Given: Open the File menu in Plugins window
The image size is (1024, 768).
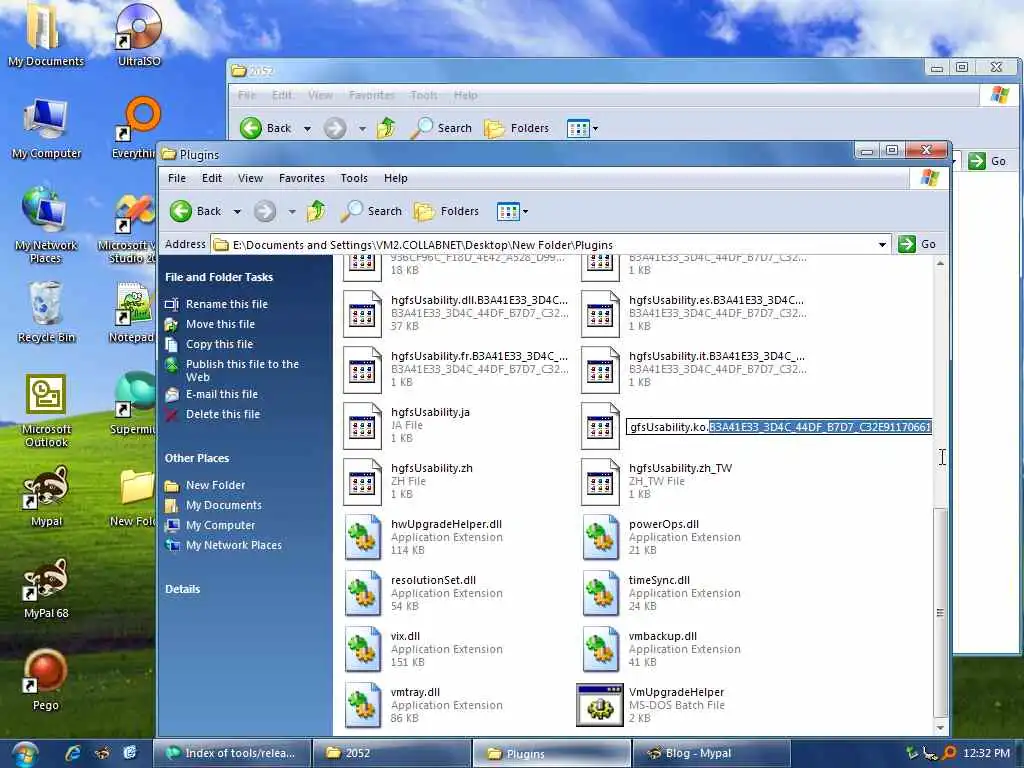Looking at the screenshot, I should click(x=176, y=178).
